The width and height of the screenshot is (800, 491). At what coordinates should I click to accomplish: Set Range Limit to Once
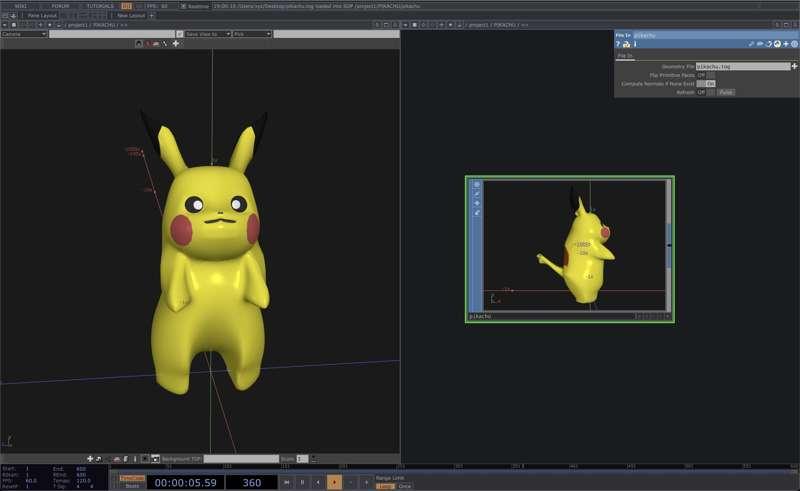[404, 486]
